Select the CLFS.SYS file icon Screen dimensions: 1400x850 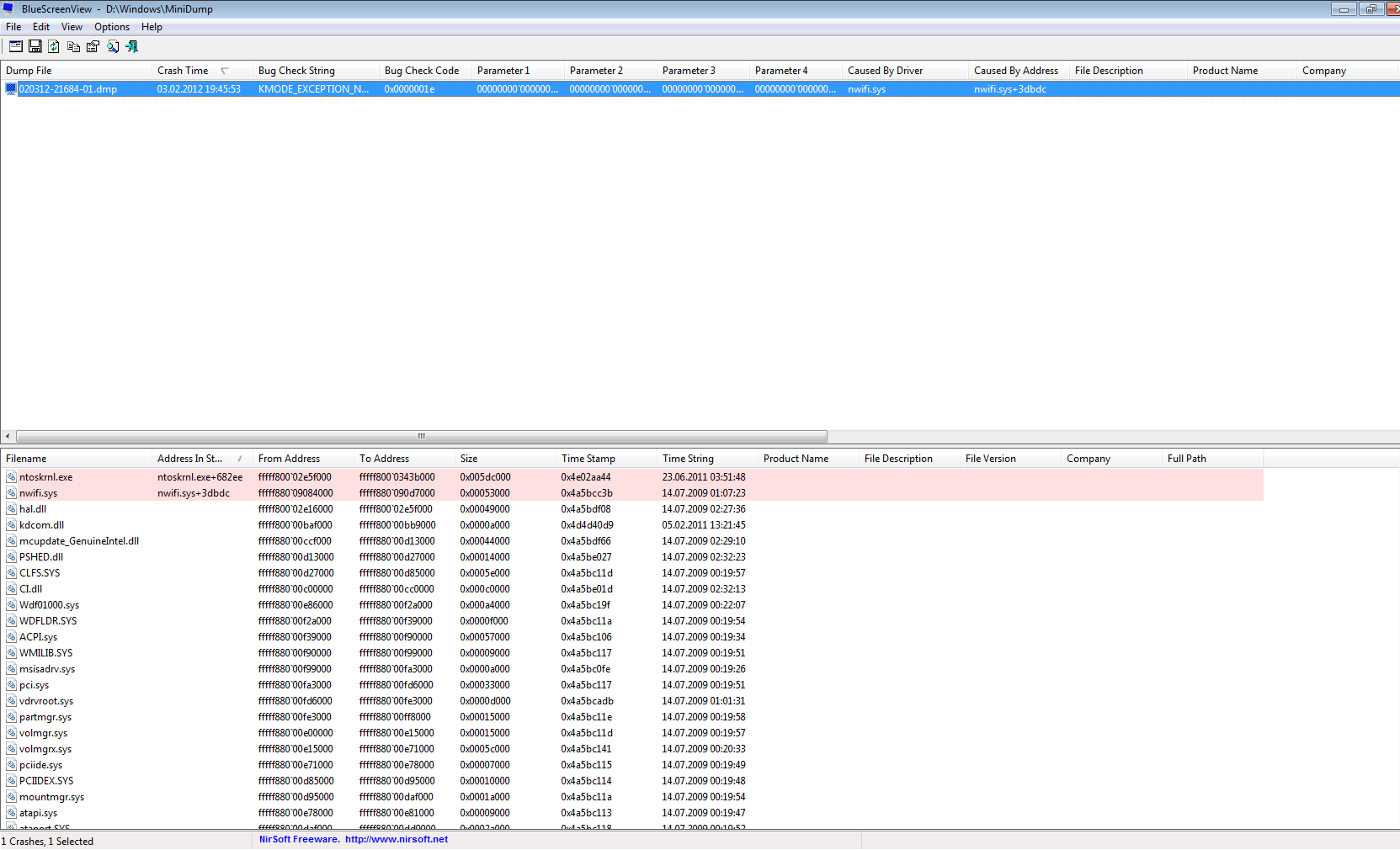pyautogui.click(x=11, y=573)
